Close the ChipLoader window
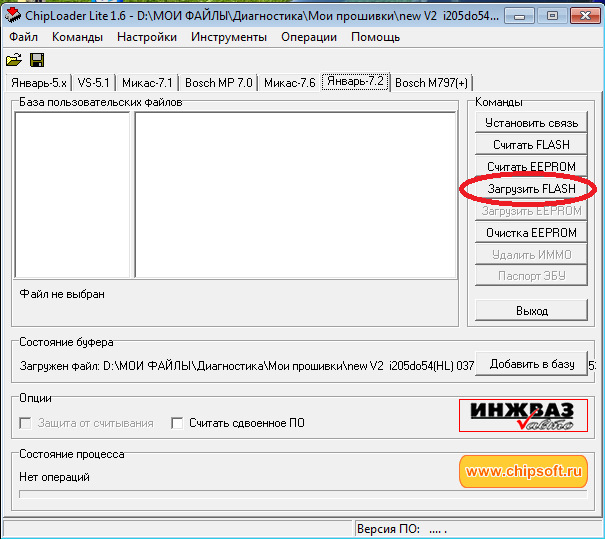 click(585, 16)
